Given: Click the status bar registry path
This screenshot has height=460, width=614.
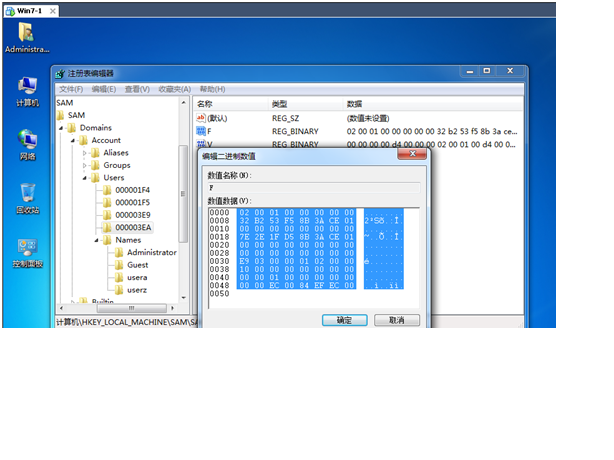Looking at the screenshot, I should [x=126, y=322].
